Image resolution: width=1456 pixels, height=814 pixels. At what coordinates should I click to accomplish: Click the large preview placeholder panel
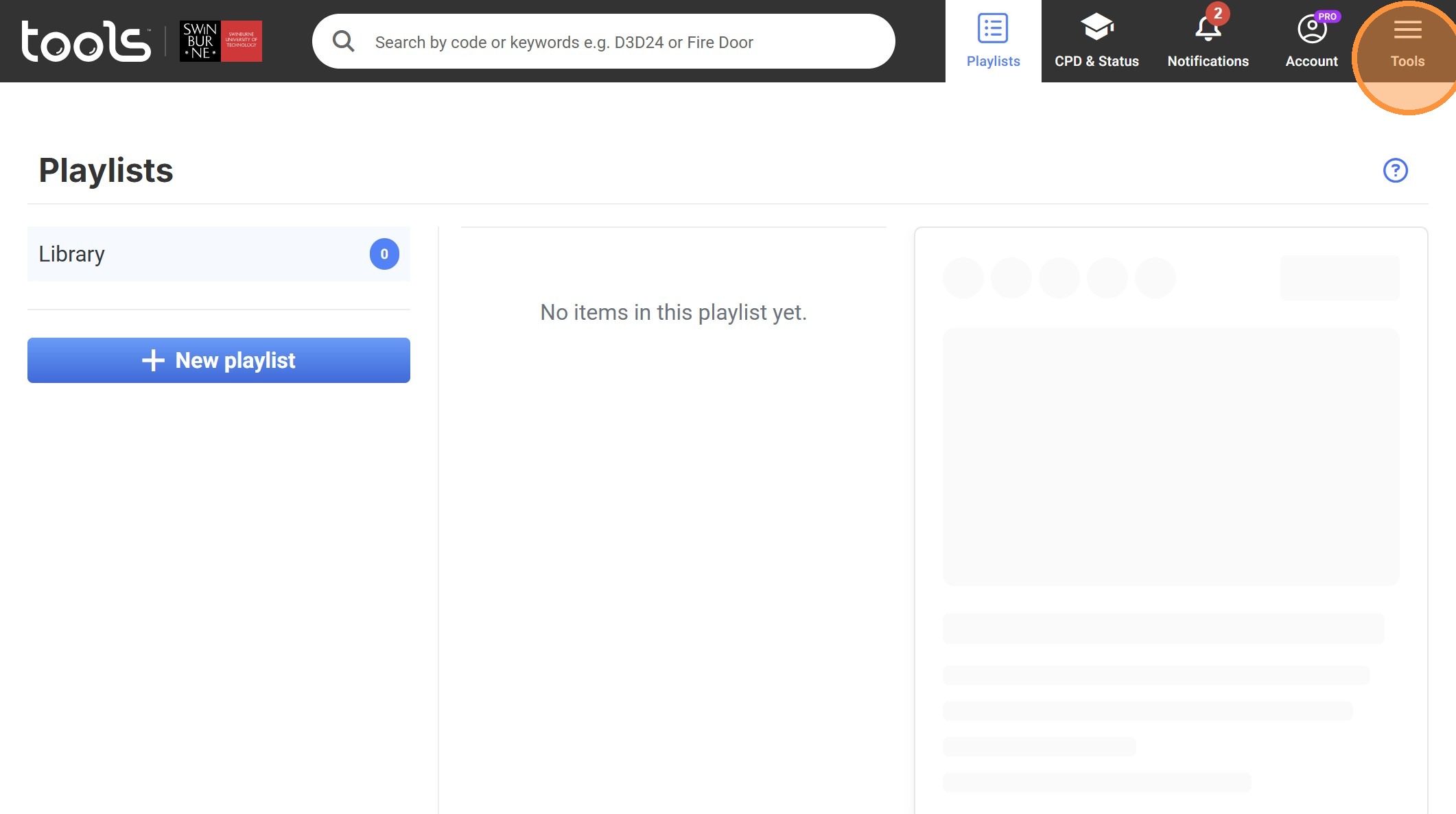(x=1171, y=456)
